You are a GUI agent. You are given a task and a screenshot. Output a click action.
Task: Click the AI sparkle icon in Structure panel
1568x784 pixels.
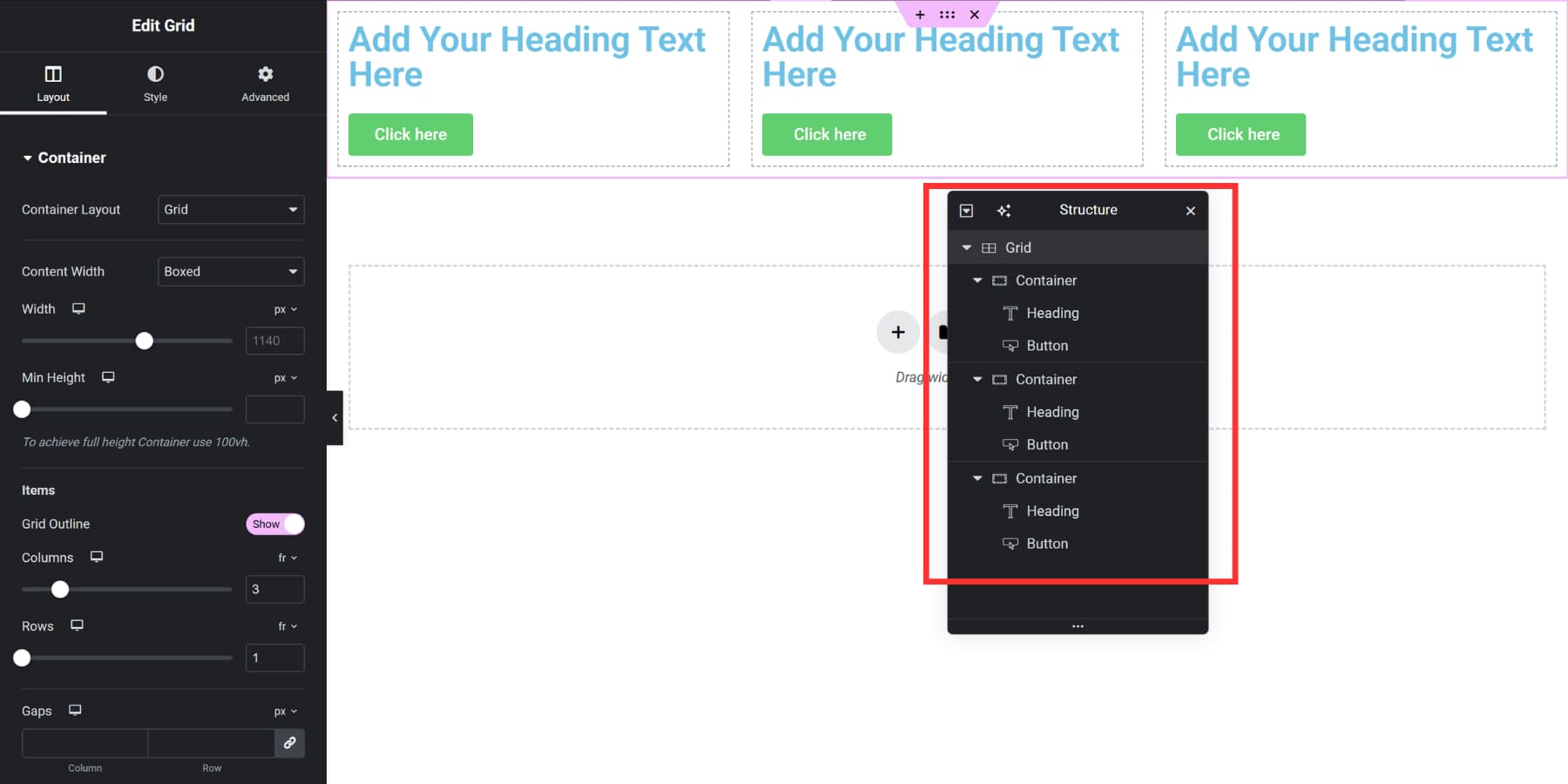(x=1004, y=210)
